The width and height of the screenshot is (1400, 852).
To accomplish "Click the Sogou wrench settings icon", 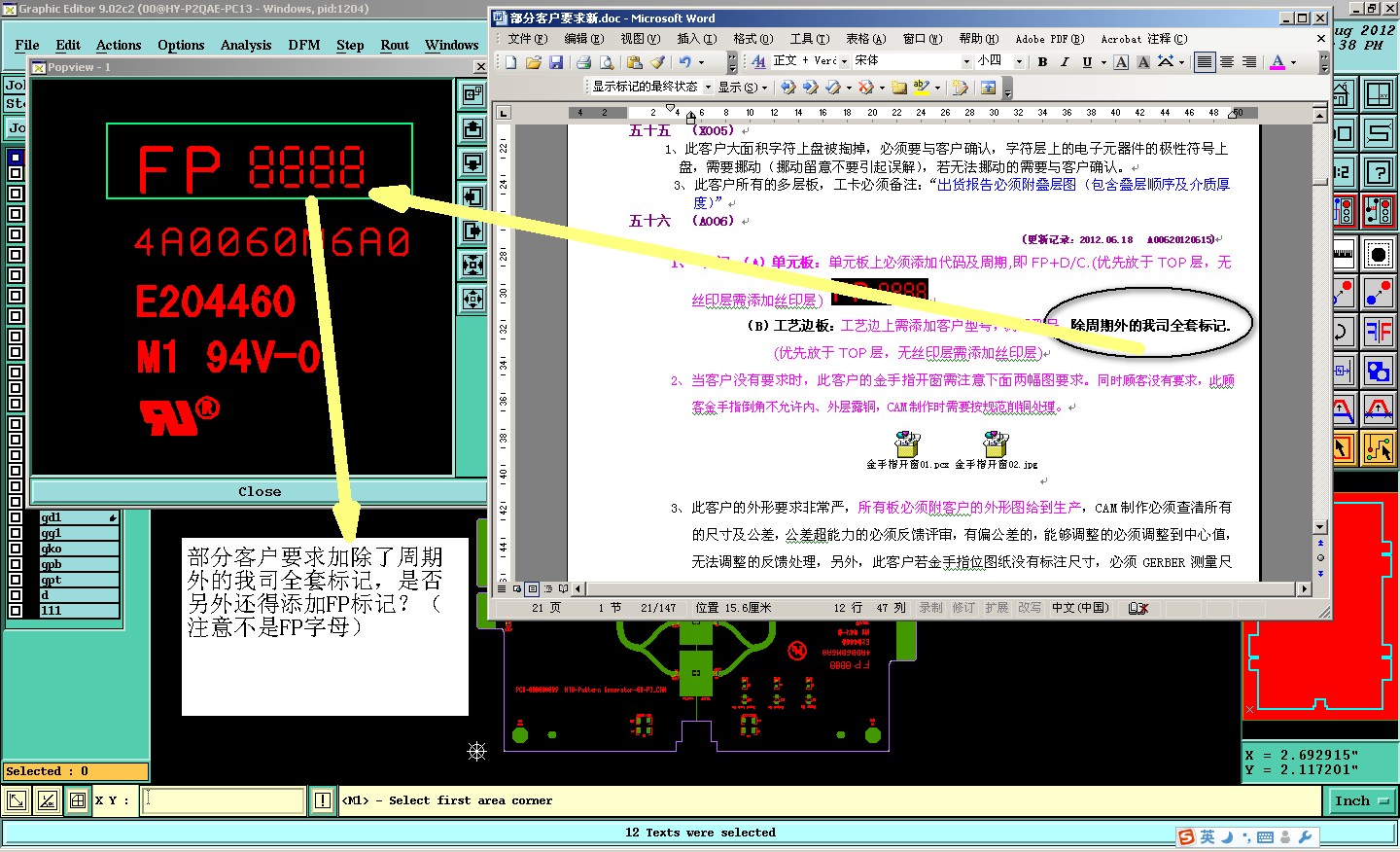I will [x=1306, y=837].
